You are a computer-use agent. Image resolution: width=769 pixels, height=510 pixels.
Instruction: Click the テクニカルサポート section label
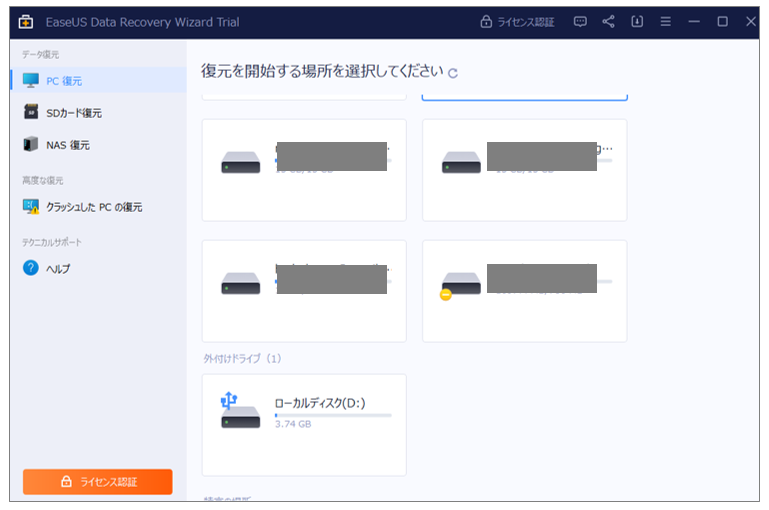click(51, 242)
